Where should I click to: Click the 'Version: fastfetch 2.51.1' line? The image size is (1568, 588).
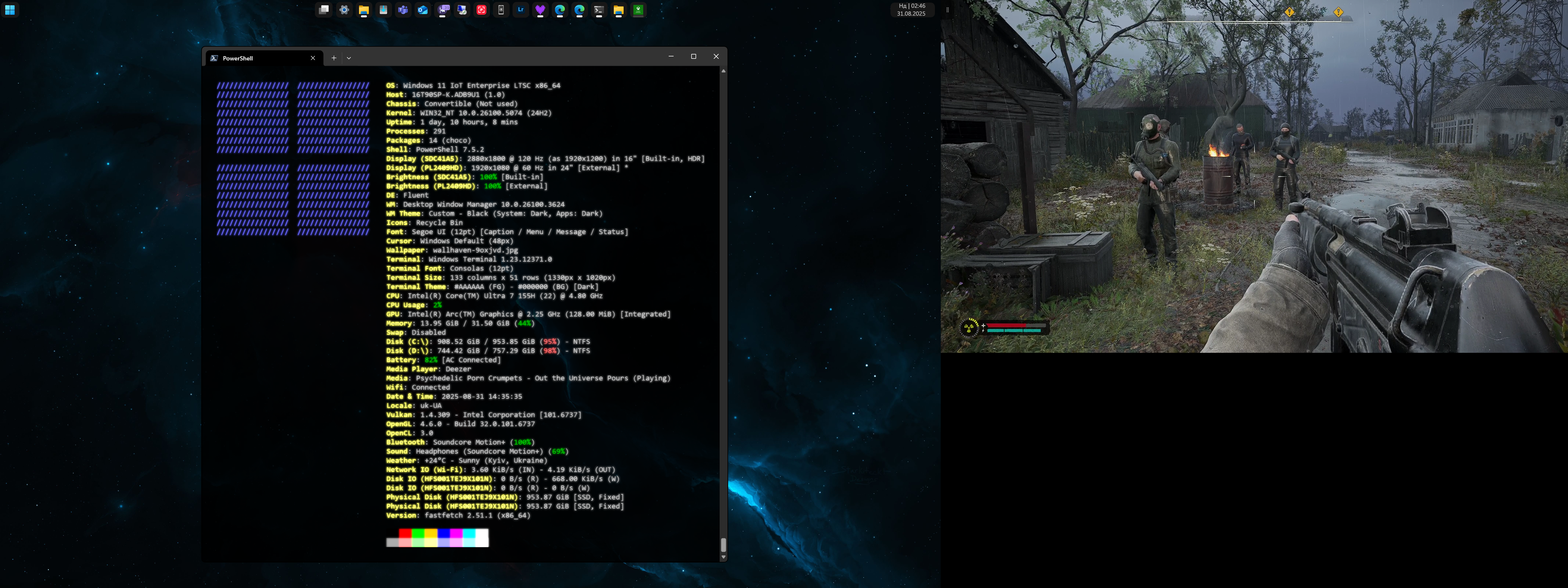click(x=458, y=515)
